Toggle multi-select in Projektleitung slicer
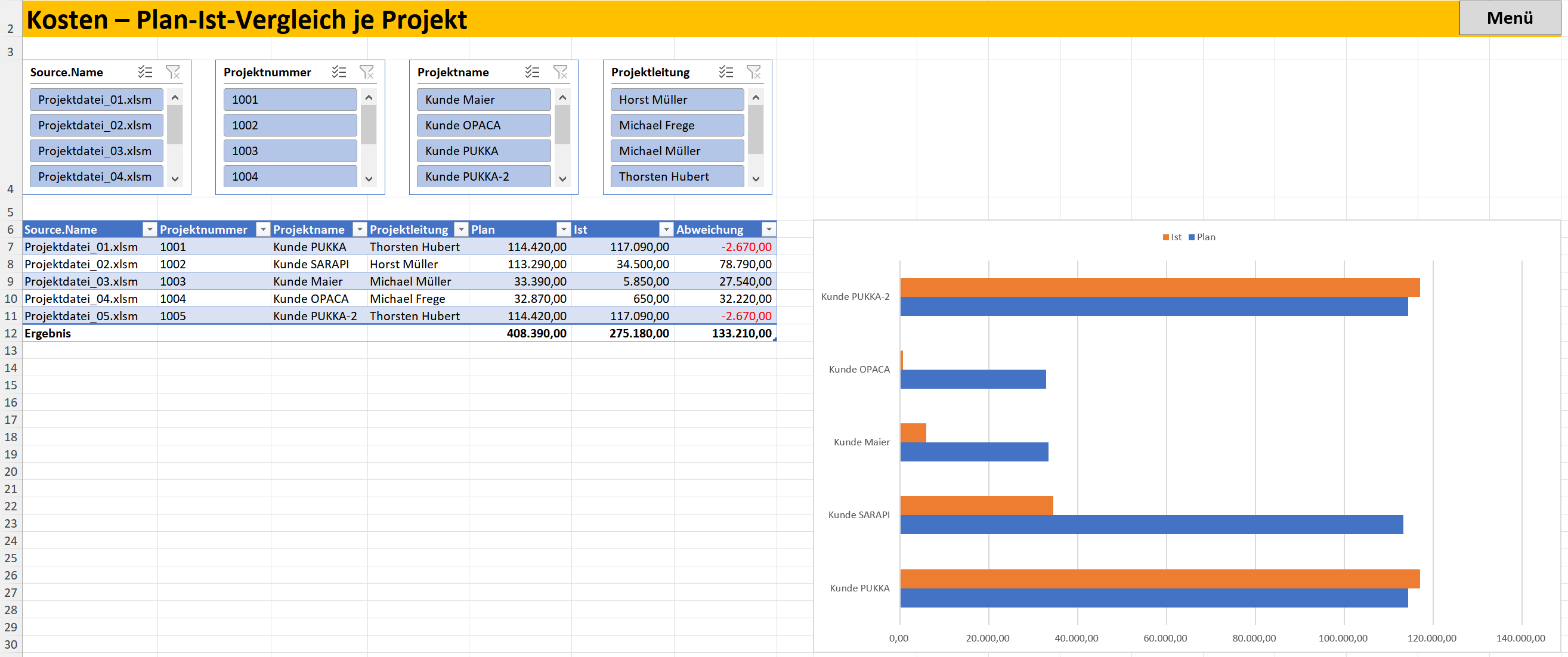The width and height of the screenshot is (1568, 657). [x=726, y=72]
